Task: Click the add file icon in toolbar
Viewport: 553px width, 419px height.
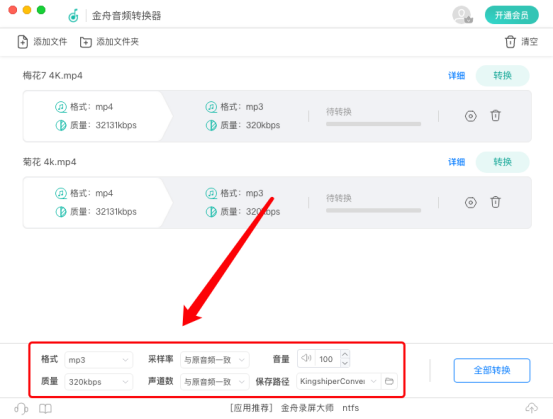Action: tap(23, 42)
